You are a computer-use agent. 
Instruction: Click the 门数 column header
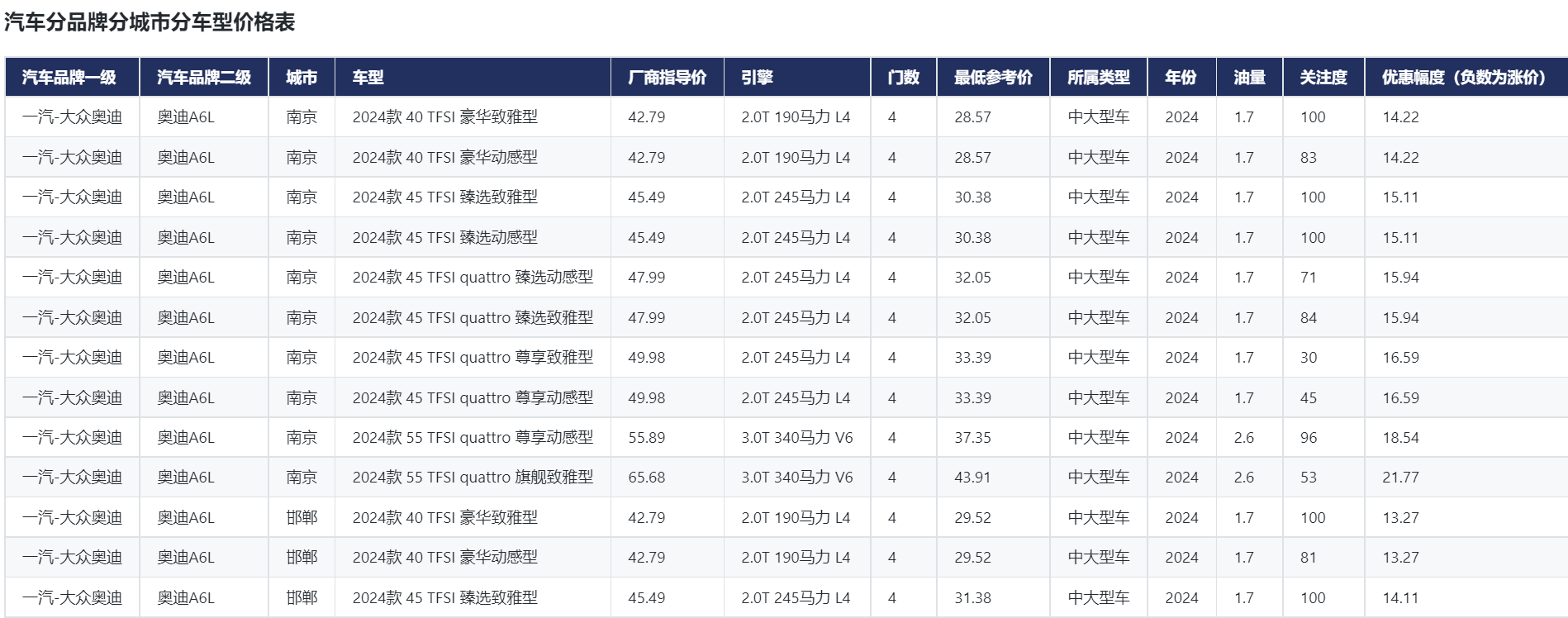pyautogui.click(x=903, y=77)
